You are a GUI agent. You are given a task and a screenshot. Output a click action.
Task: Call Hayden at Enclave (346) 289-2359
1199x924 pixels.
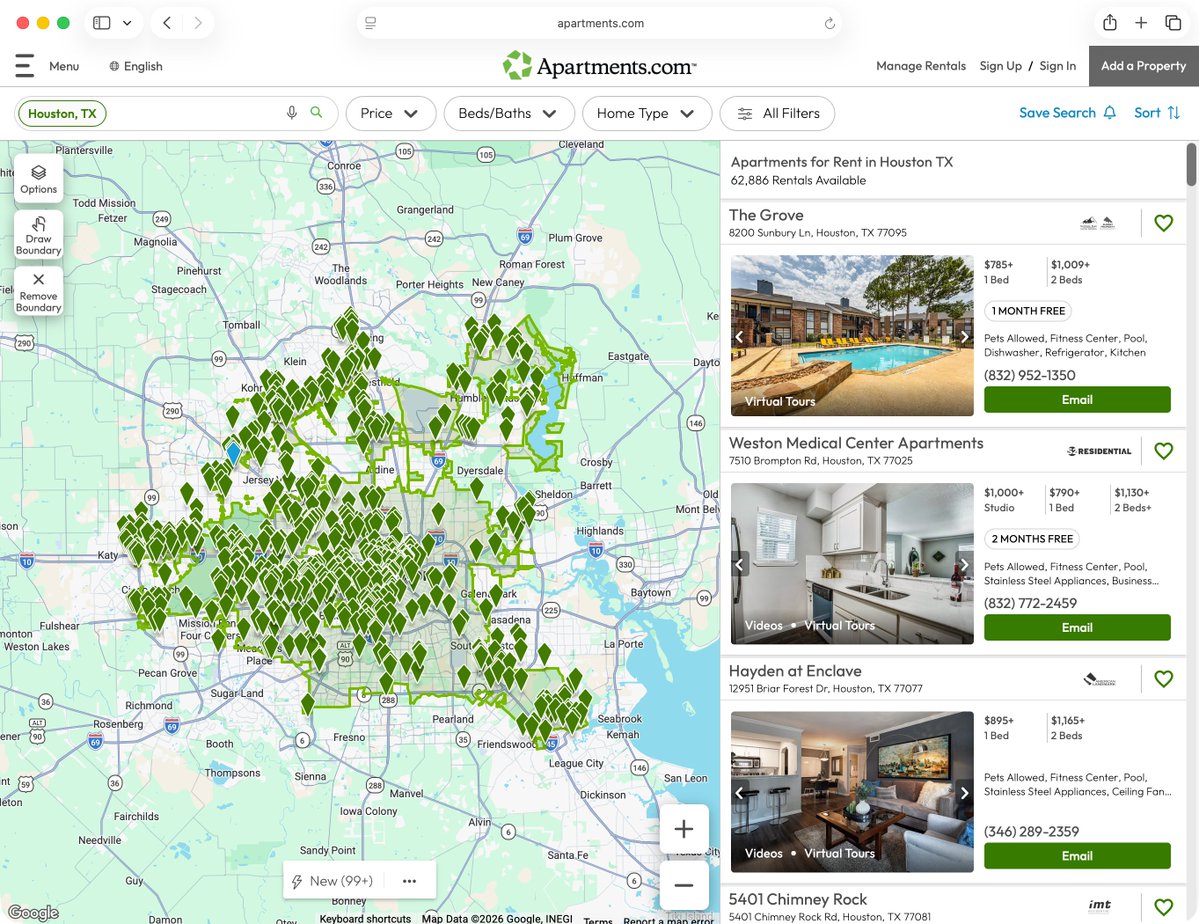(1032, 831)
